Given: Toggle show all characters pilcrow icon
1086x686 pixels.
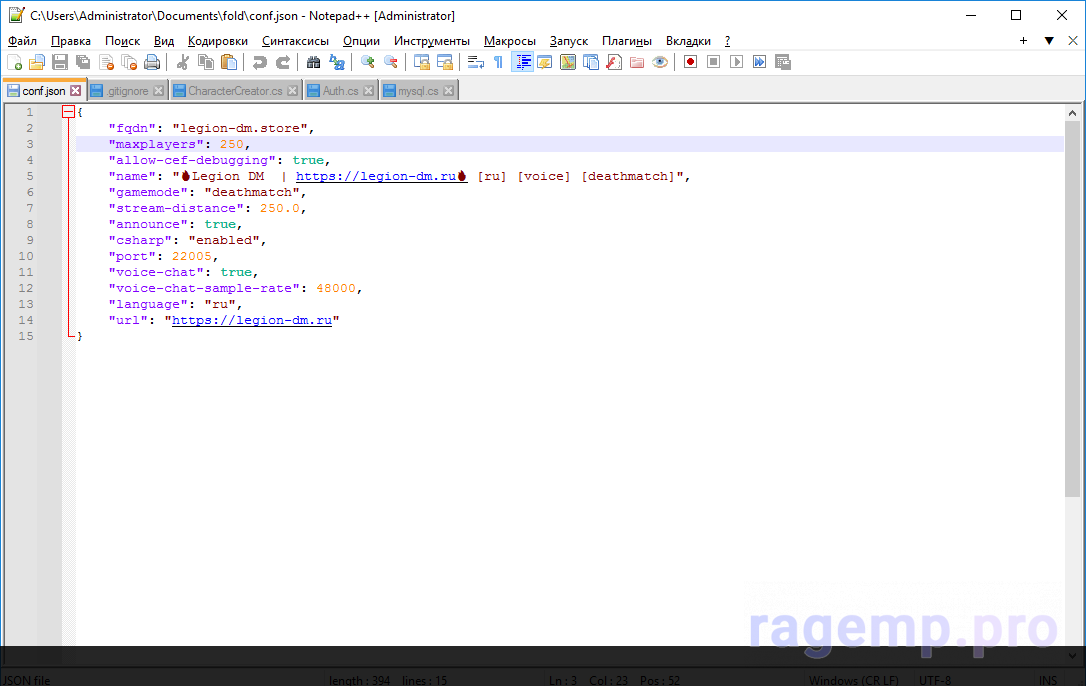Looking at the screenshot, I should click(x=499, y=62).
